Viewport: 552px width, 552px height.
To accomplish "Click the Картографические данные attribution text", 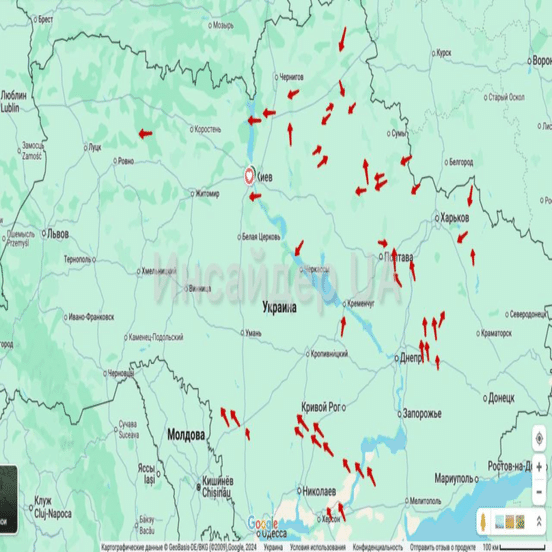I will click(179, 547).
